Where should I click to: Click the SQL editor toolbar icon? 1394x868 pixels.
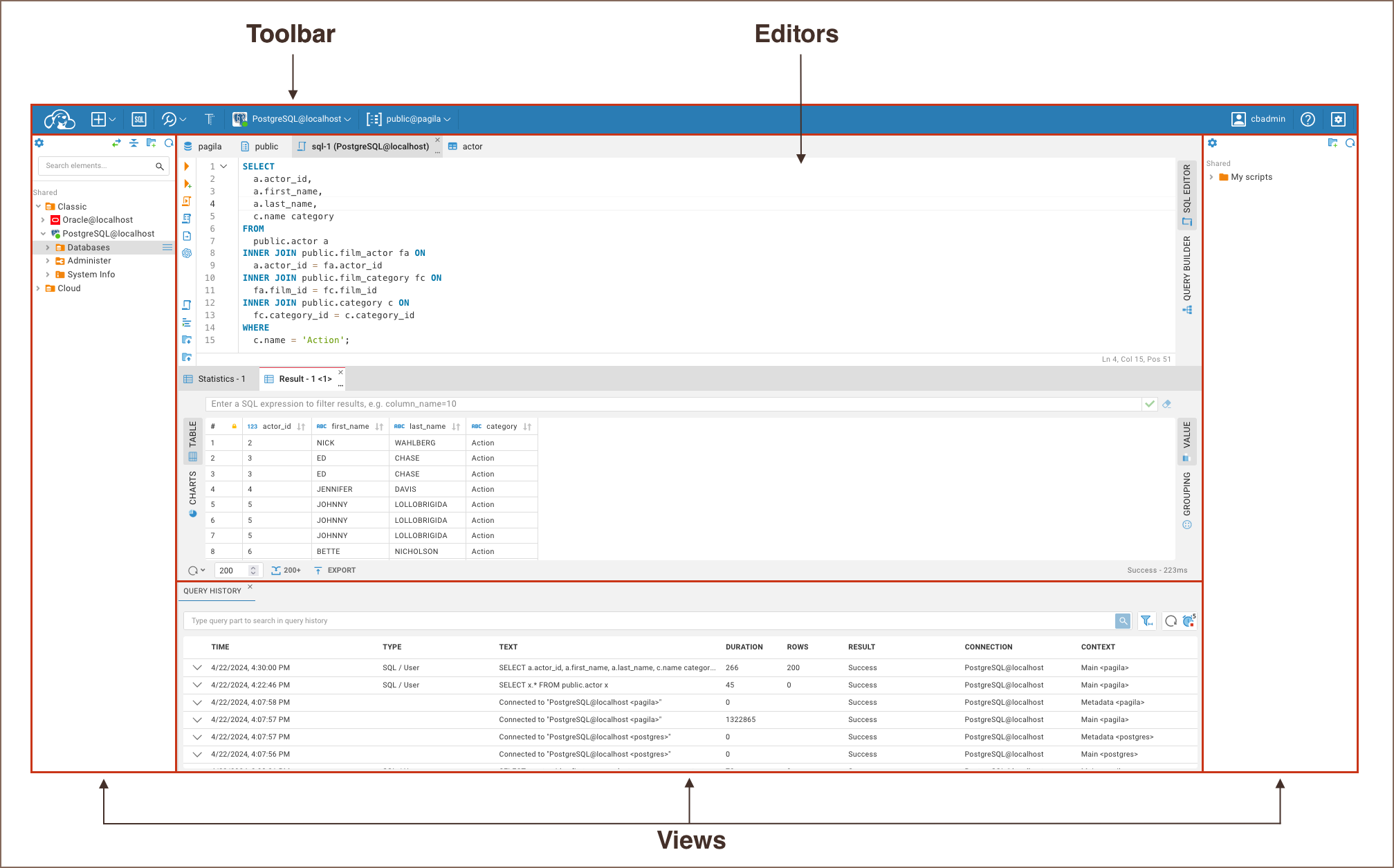click(x=139, y=119)
